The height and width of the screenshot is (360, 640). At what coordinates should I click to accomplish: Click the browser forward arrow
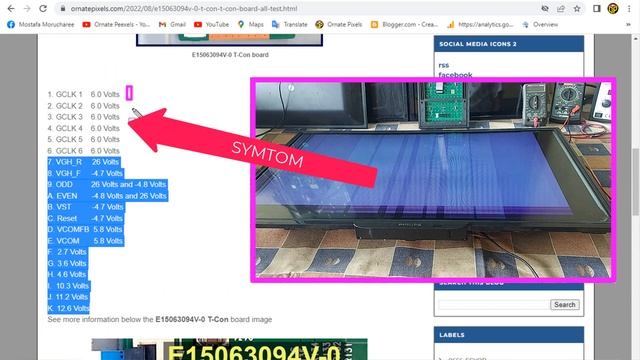point(27,9)
